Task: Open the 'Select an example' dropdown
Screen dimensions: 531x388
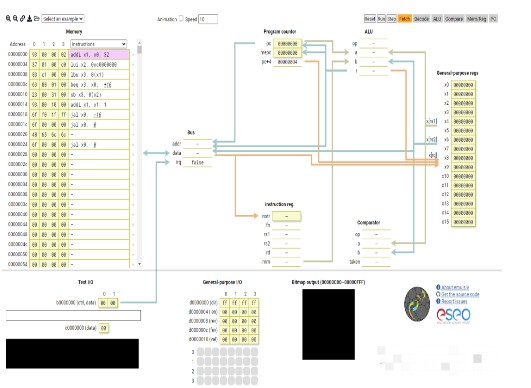Action: (63, 19)
